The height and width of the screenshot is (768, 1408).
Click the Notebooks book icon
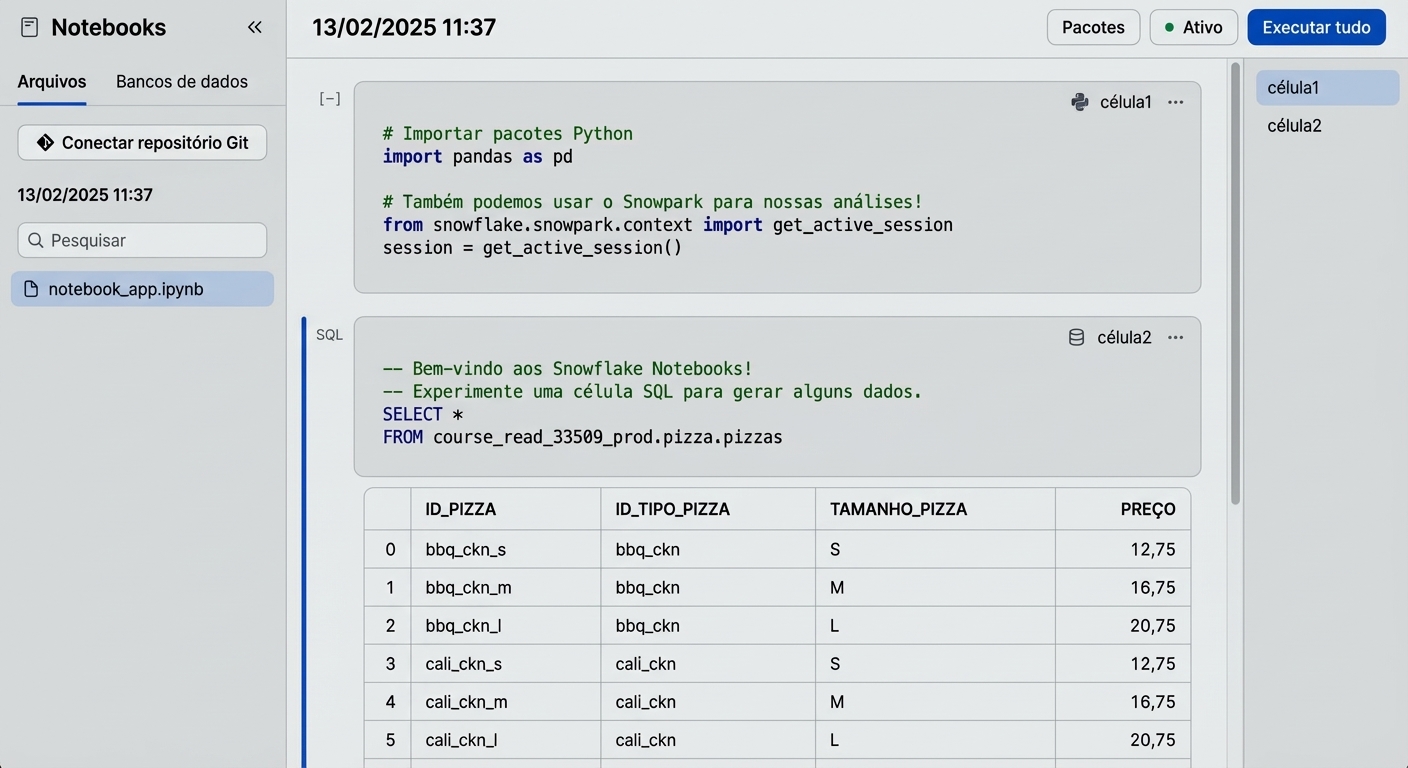tap(30, 27)
